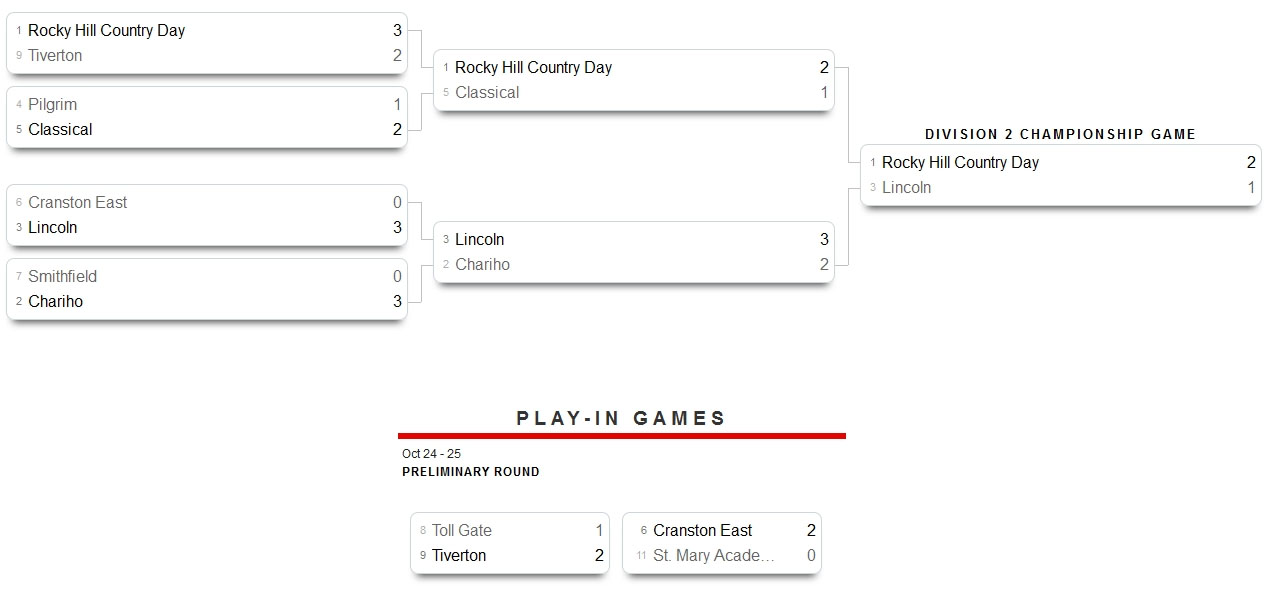Click the Play-In Games section heading
1274x589 pixels.
(x=621, y=419)
